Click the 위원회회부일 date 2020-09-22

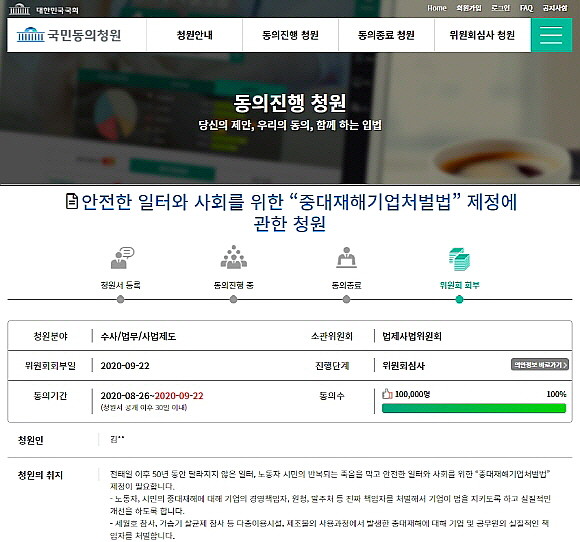(125, 366)
